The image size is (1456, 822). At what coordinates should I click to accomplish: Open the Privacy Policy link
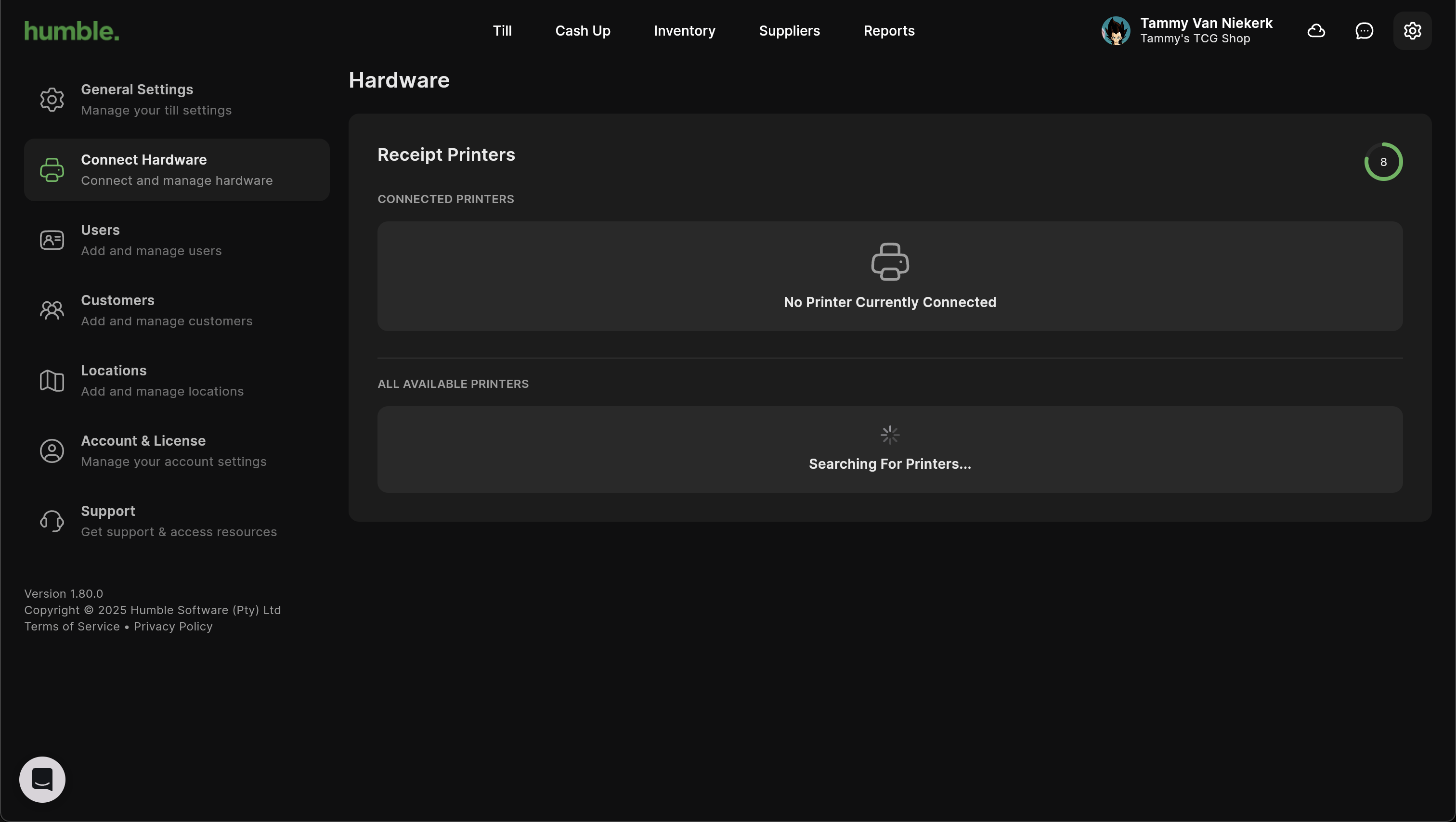point(173,627)
